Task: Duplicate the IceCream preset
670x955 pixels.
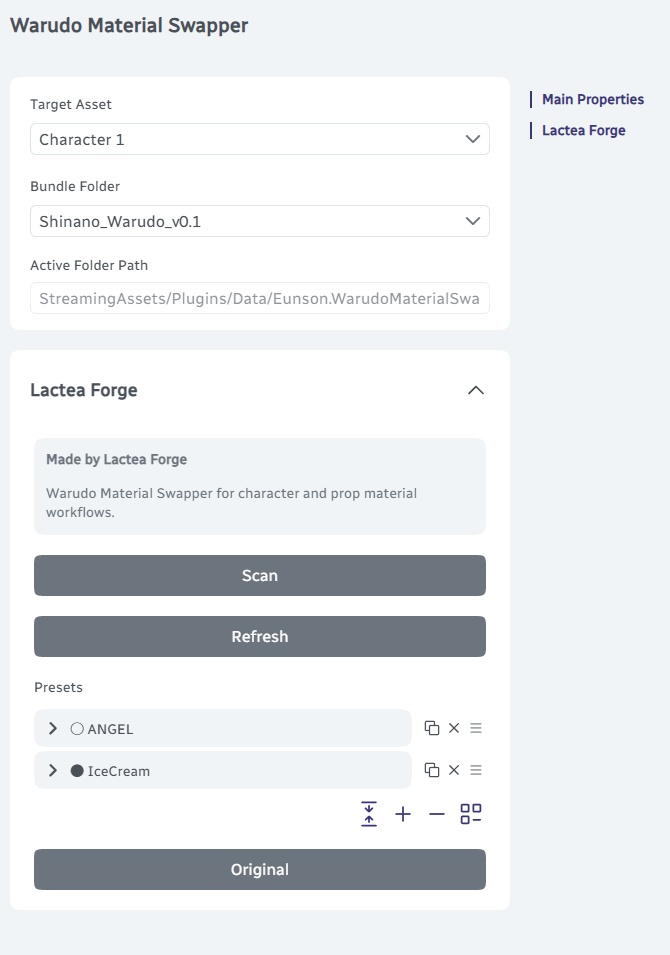Action: tap(432, 770)
